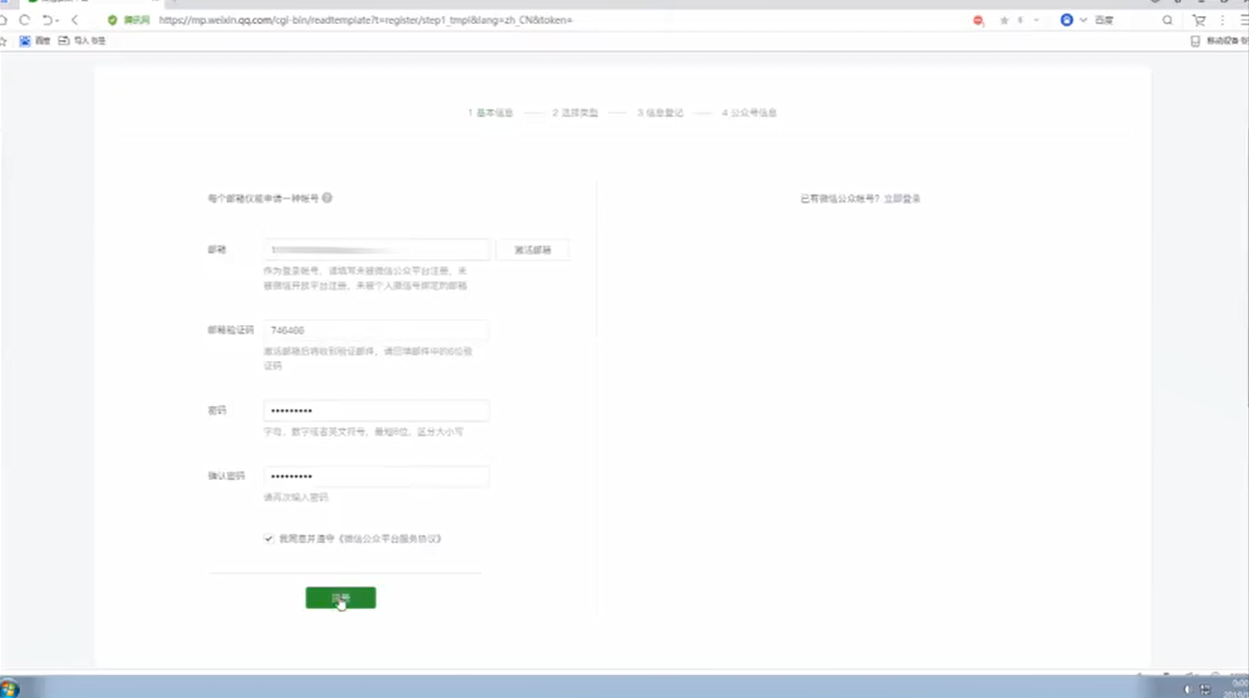Image resolution: width=1249 pixels, height=698 pixels.
Task: Click the import bookmarks item
Action: pyautogui.click(x=82, y=41)
